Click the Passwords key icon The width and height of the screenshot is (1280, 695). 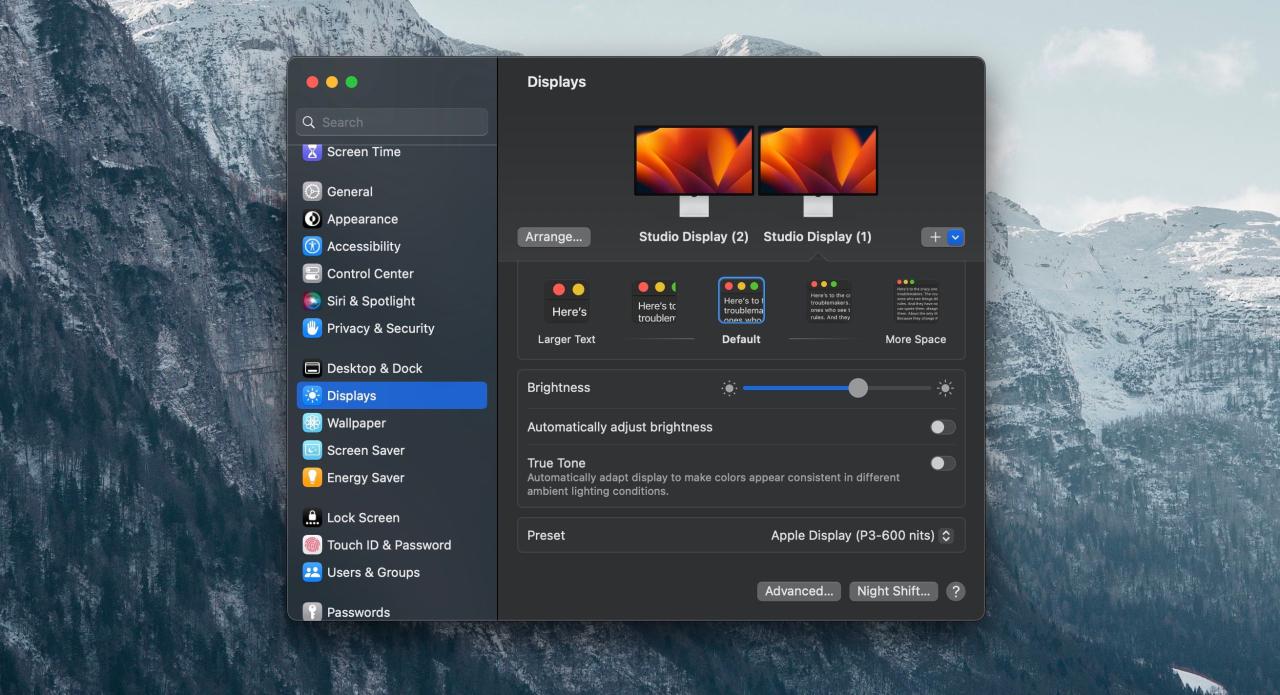[x=312, y=612]
